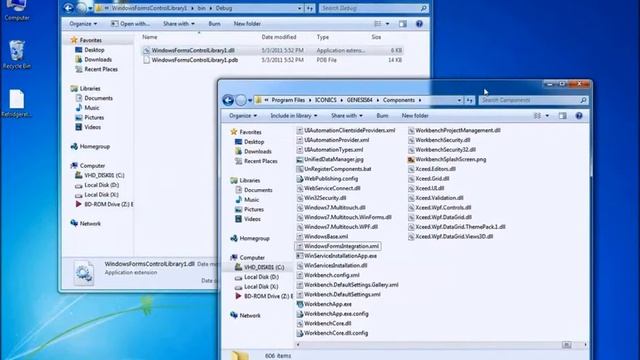Viewport: 640px width, 360px height.
Task: Click Open with in Debug window
Action: click(x=131, y=24)
